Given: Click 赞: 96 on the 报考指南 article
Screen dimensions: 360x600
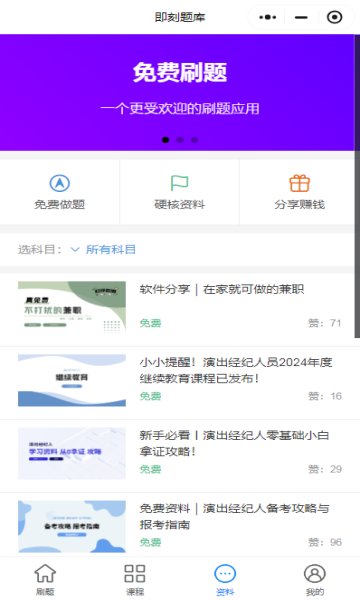Looking at the screenshot, I should (325, 543).
